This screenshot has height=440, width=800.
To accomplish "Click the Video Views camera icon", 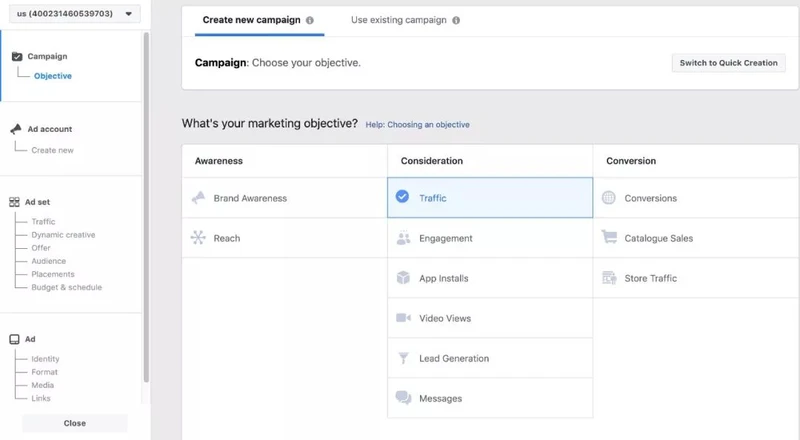I will tap(404, 318).
